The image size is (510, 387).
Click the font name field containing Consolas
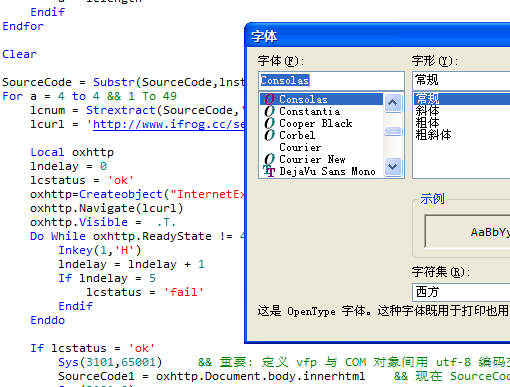tap(331, 81)
